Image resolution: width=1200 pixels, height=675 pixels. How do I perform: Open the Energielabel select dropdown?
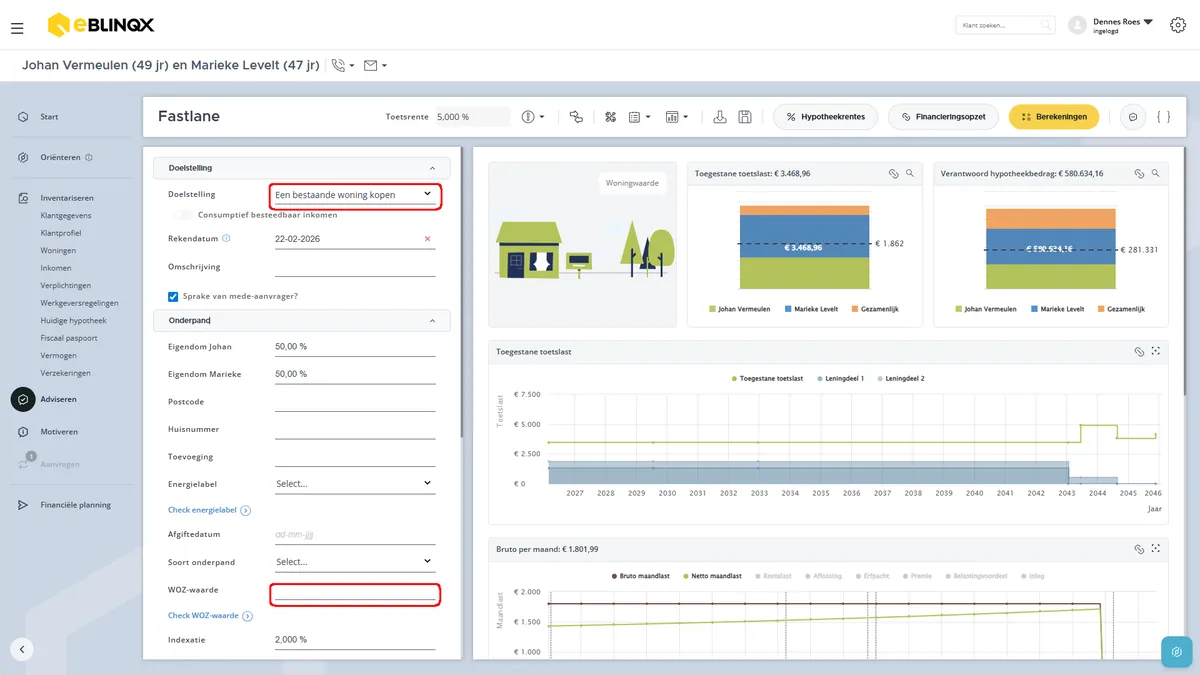pyautogui.click(x=355, y=483)
